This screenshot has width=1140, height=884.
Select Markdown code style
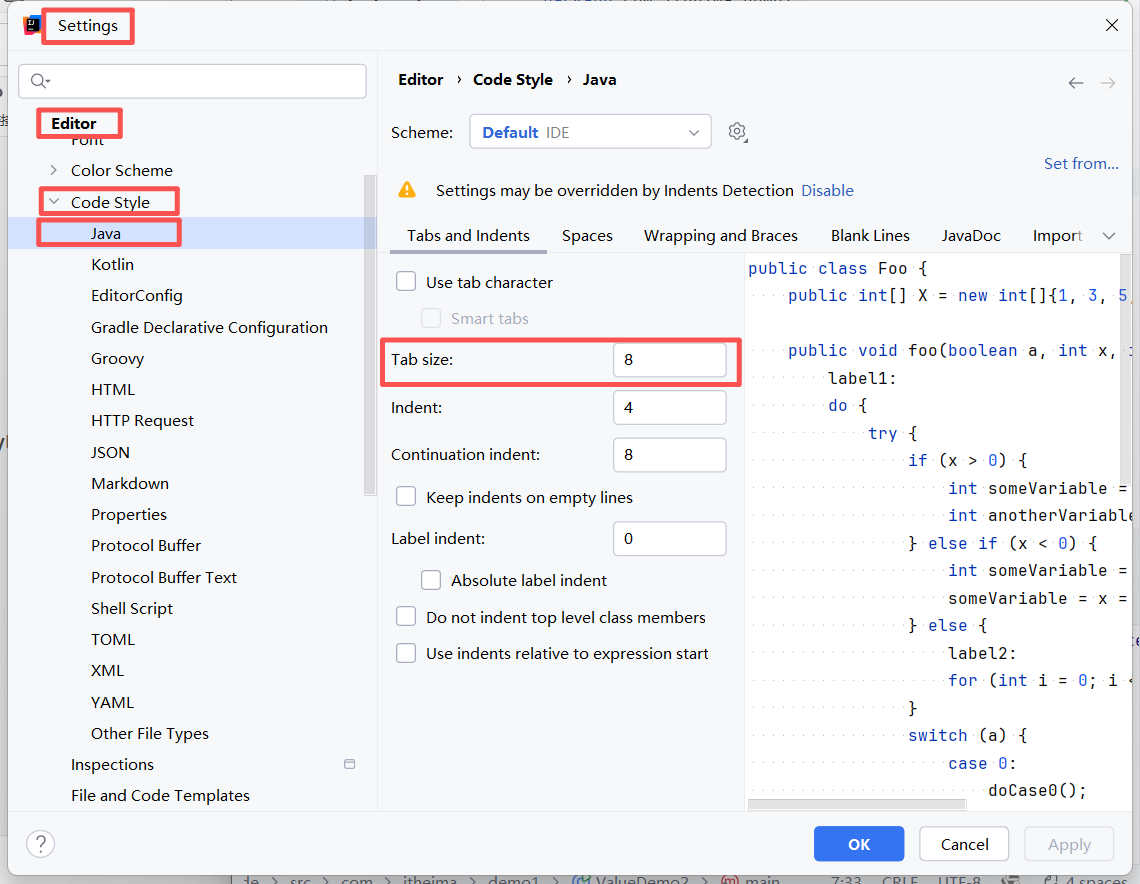coord(130,483)
